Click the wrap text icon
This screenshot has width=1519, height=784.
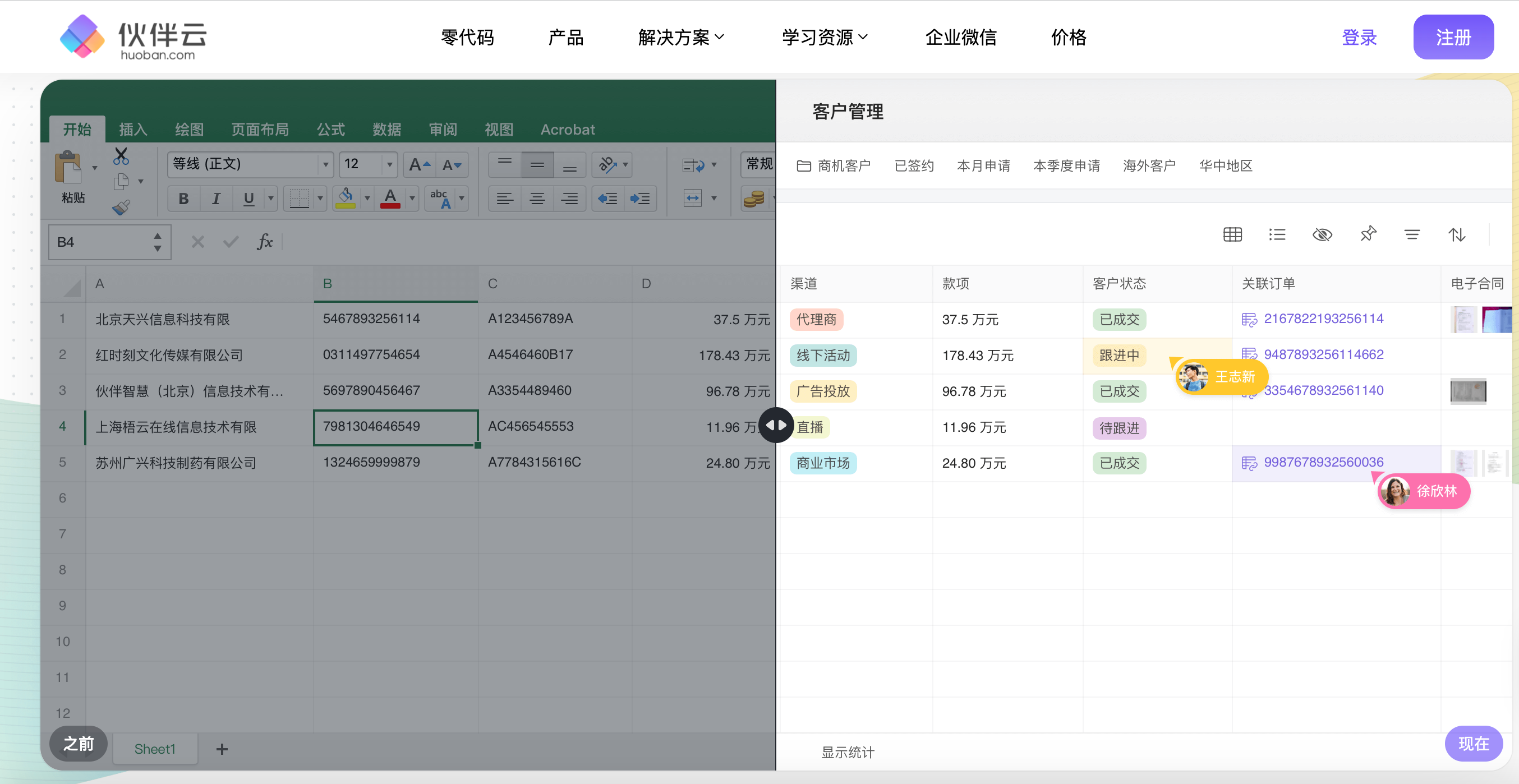[x=693, y=165]
